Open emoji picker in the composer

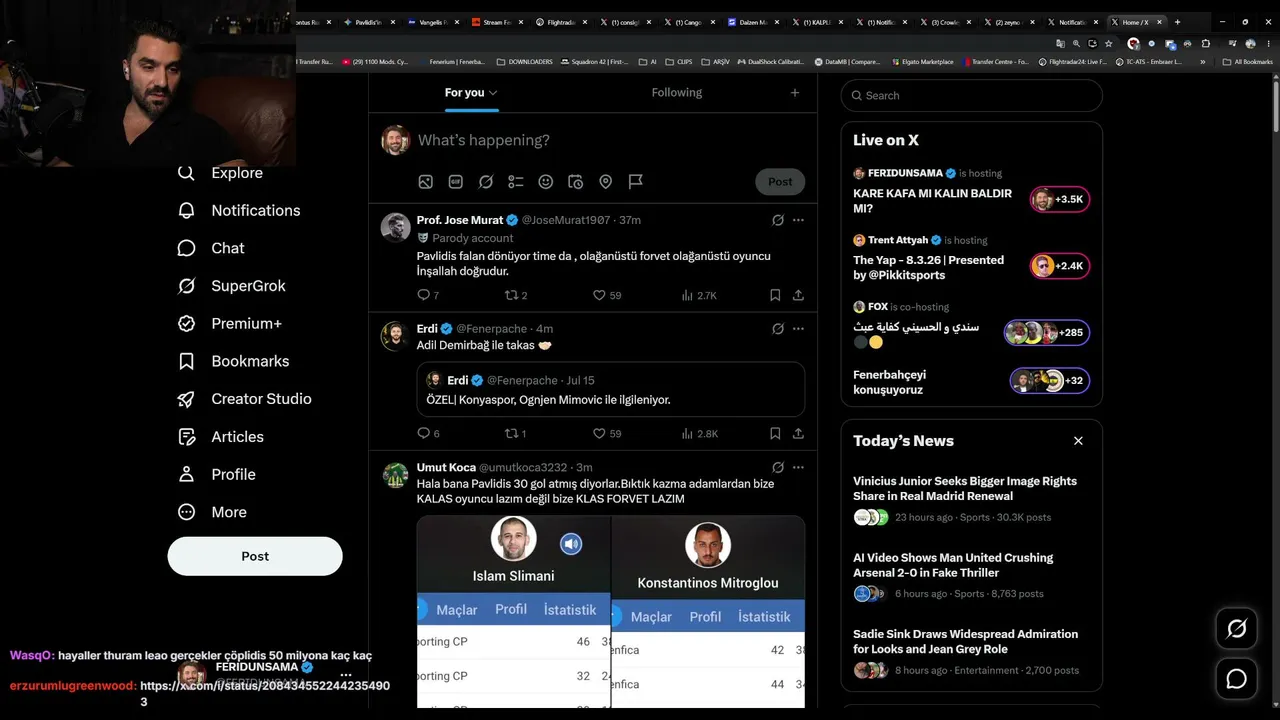tap(546, 182)
